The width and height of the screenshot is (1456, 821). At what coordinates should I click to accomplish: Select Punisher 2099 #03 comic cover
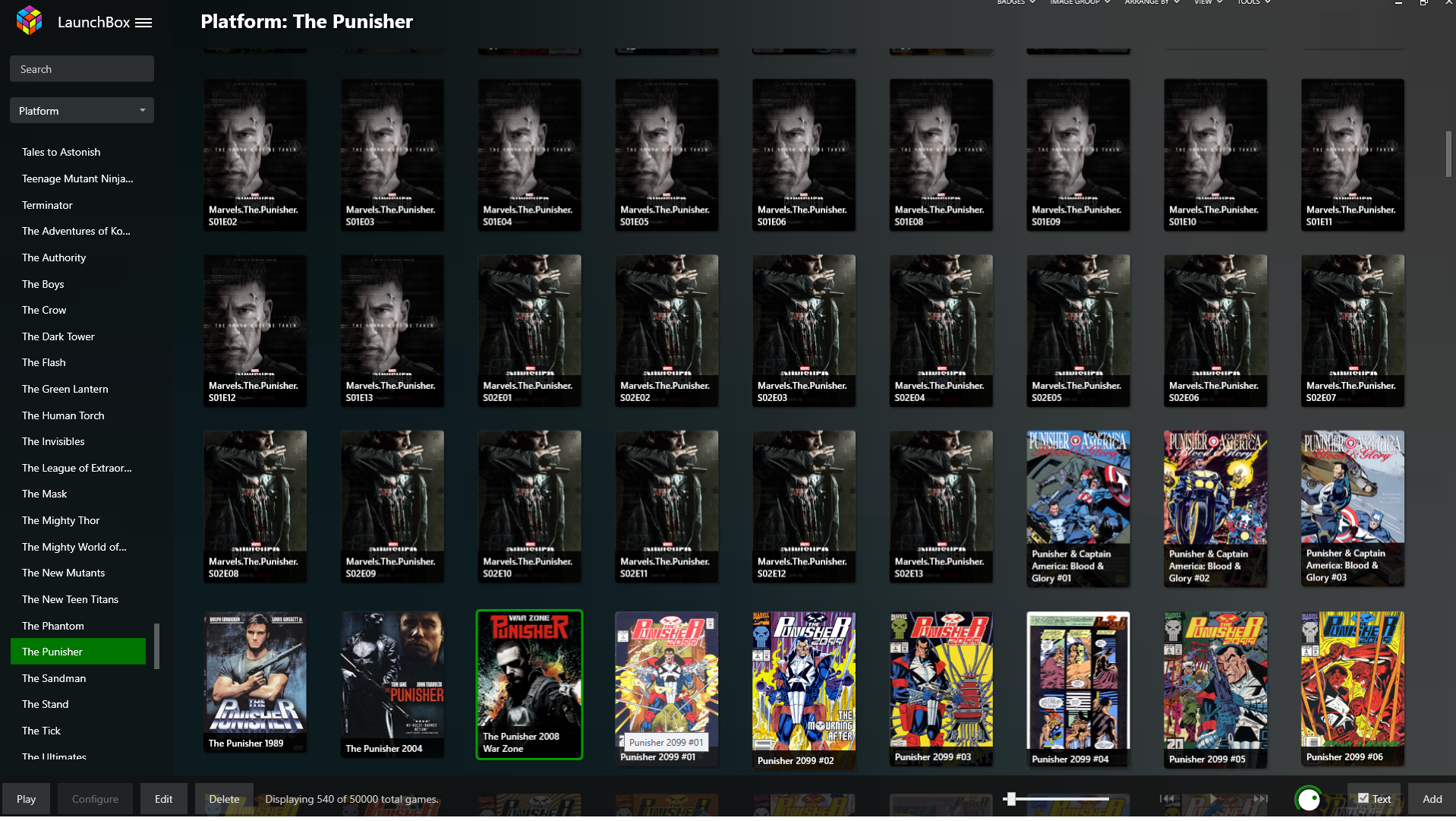(941, 688)
